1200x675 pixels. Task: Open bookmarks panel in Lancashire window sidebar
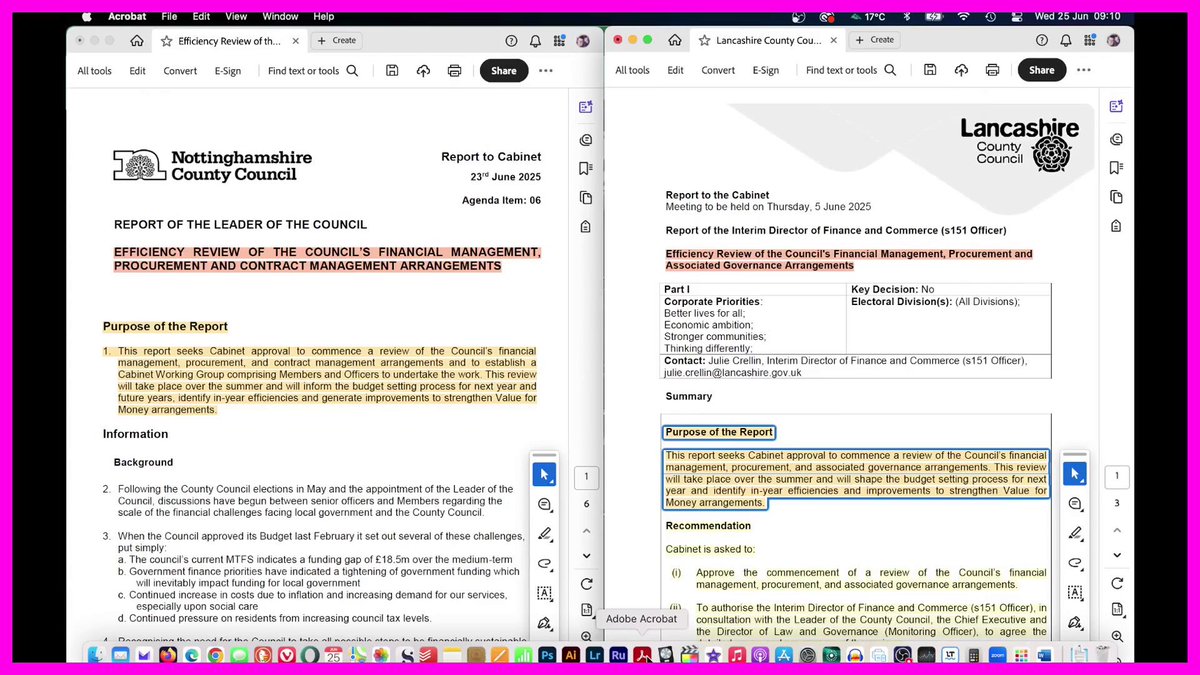(x=1115, y=167)
